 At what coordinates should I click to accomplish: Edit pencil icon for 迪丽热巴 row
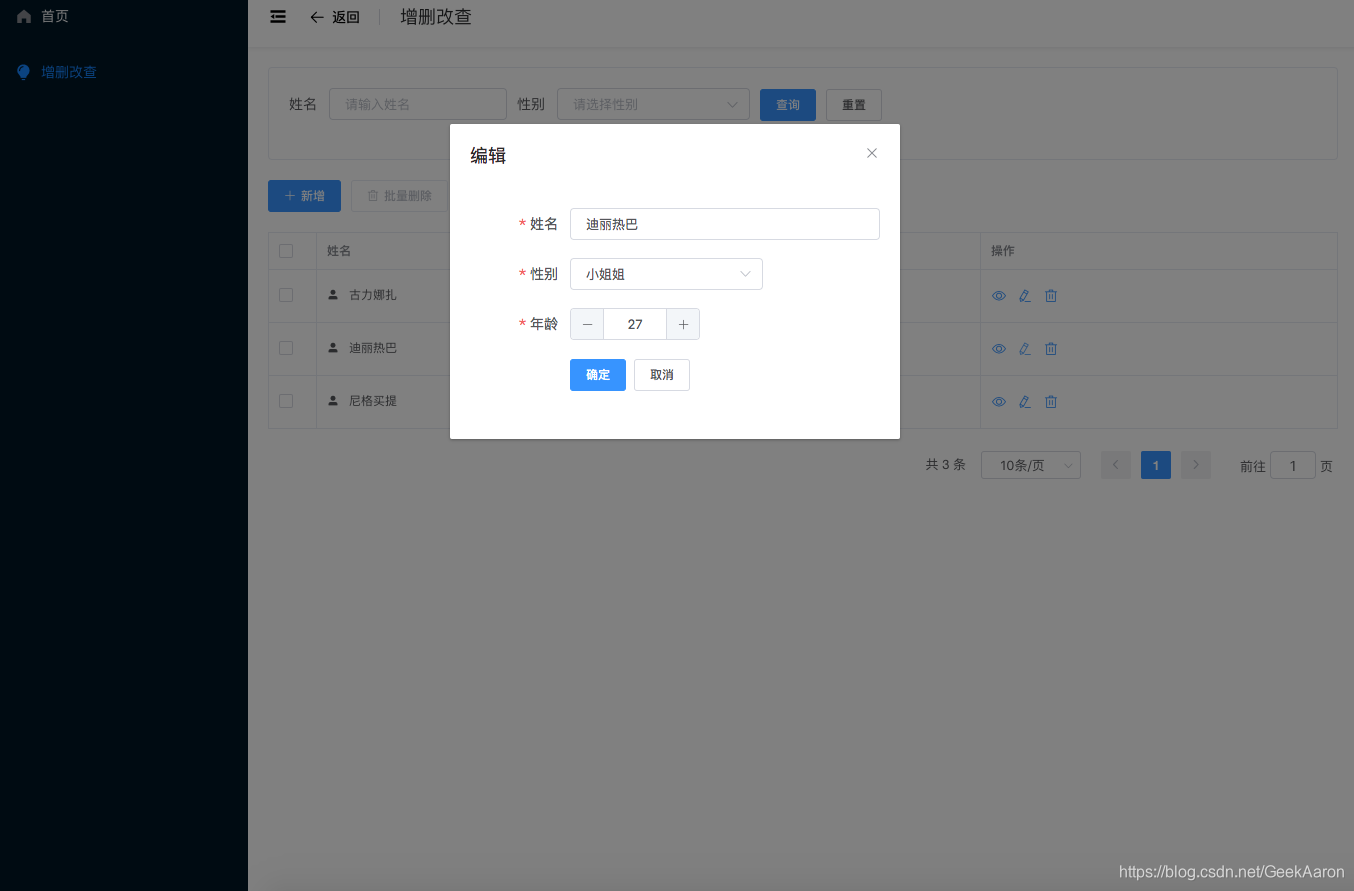(x=1025, y=349)
